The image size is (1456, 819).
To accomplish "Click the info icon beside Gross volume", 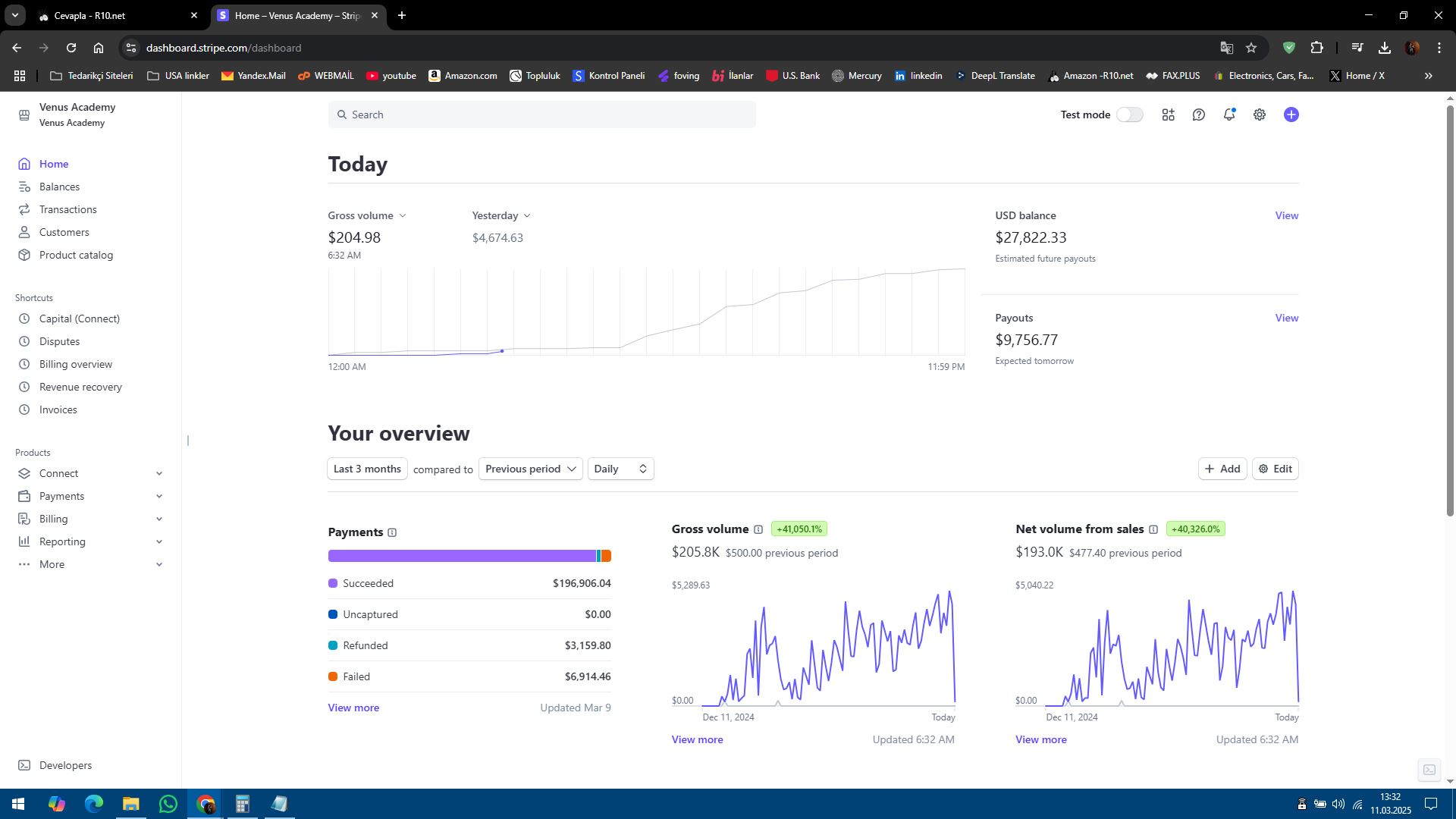I will coord(758,529).
